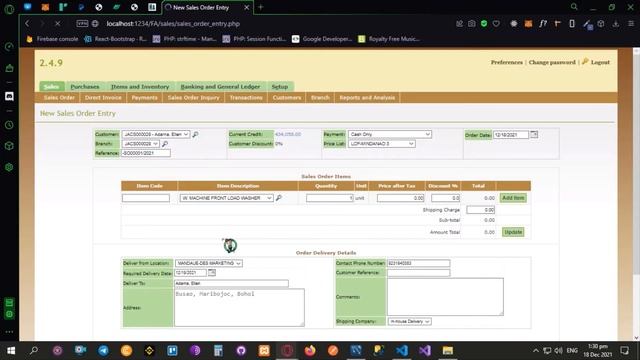Click the green shield ad blocker icon
Image resolution: width=640 pixels, height=360 pixels.
click(484, 24)
